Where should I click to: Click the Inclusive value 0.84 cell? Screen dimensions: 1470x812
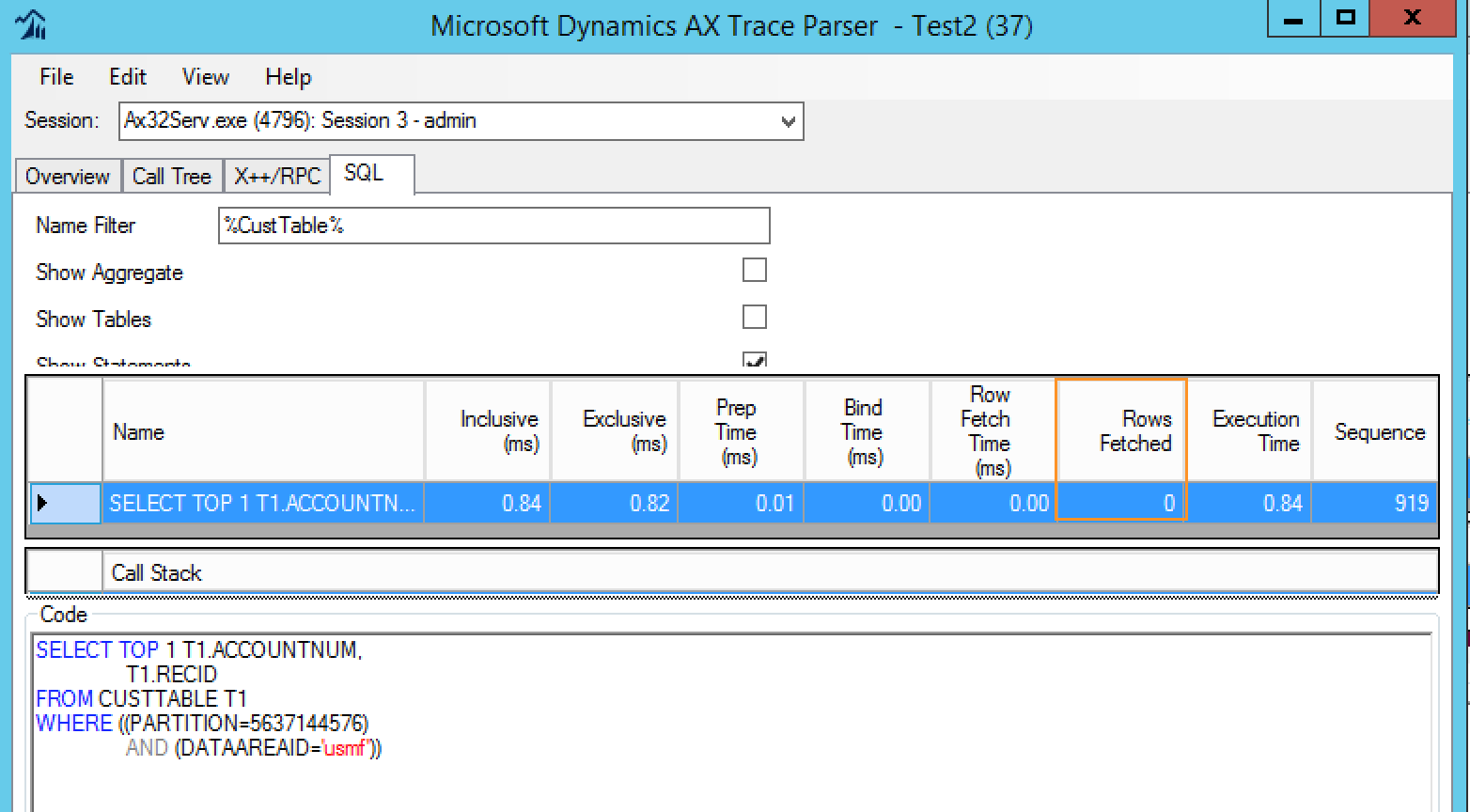(x=488, y=503)
